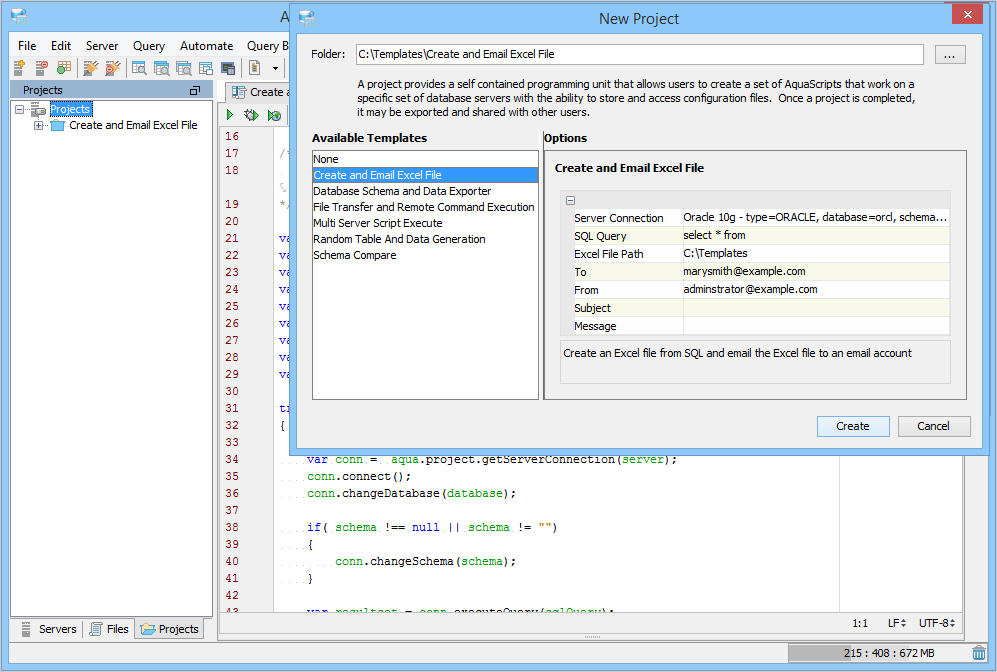The width and height of the screenshot is (997, 672).
Task: Open the Automate menu
Action: (206, 46)
